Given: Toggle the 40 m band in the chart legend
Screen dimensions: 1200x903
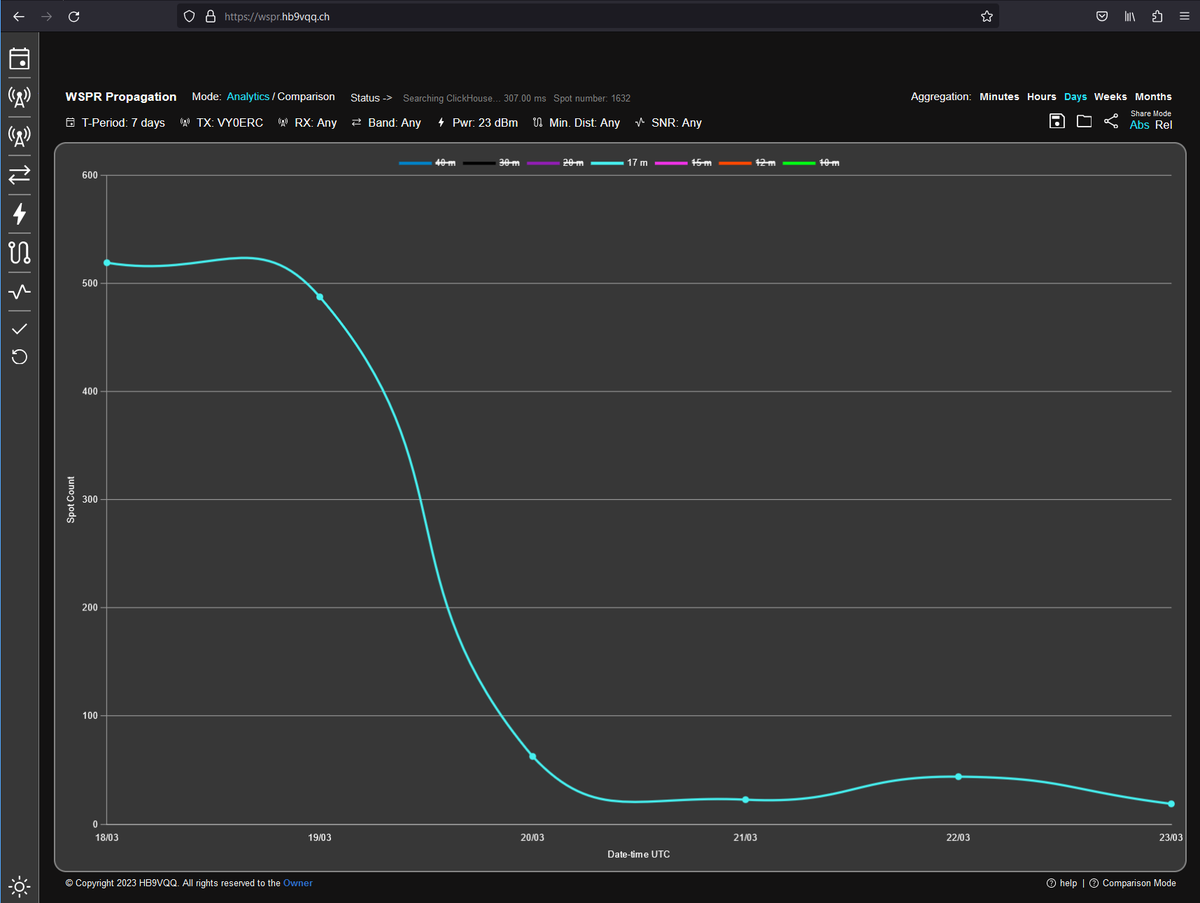Looking at the screenshot, I should [427, 162].
